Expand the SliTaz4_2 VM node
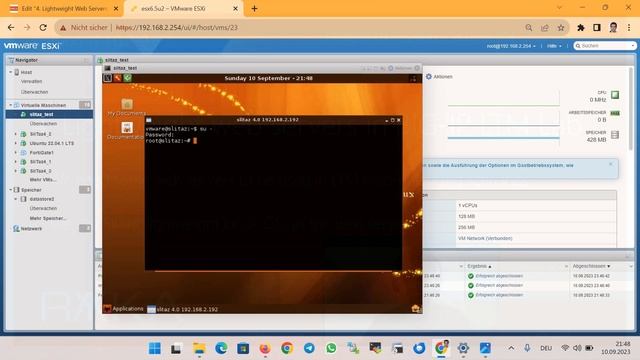The height and width of the screenshot is (360, 640). pyautogui.click(x=16, y=134)
